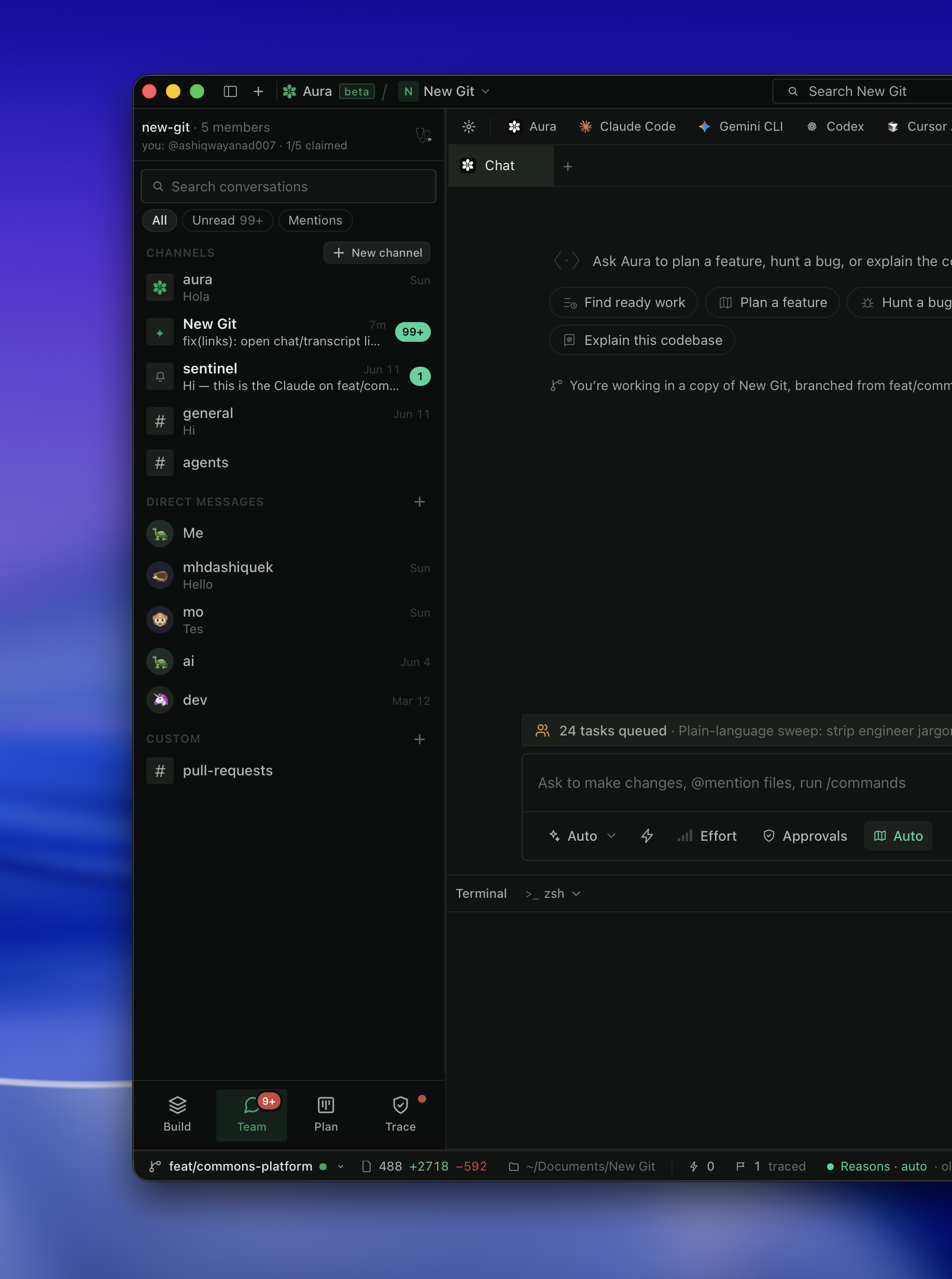Image resolution: width=952 pixels, height=1279 pixels.
Task: Filter by Unread 99+
Action: tap(228, 221)
